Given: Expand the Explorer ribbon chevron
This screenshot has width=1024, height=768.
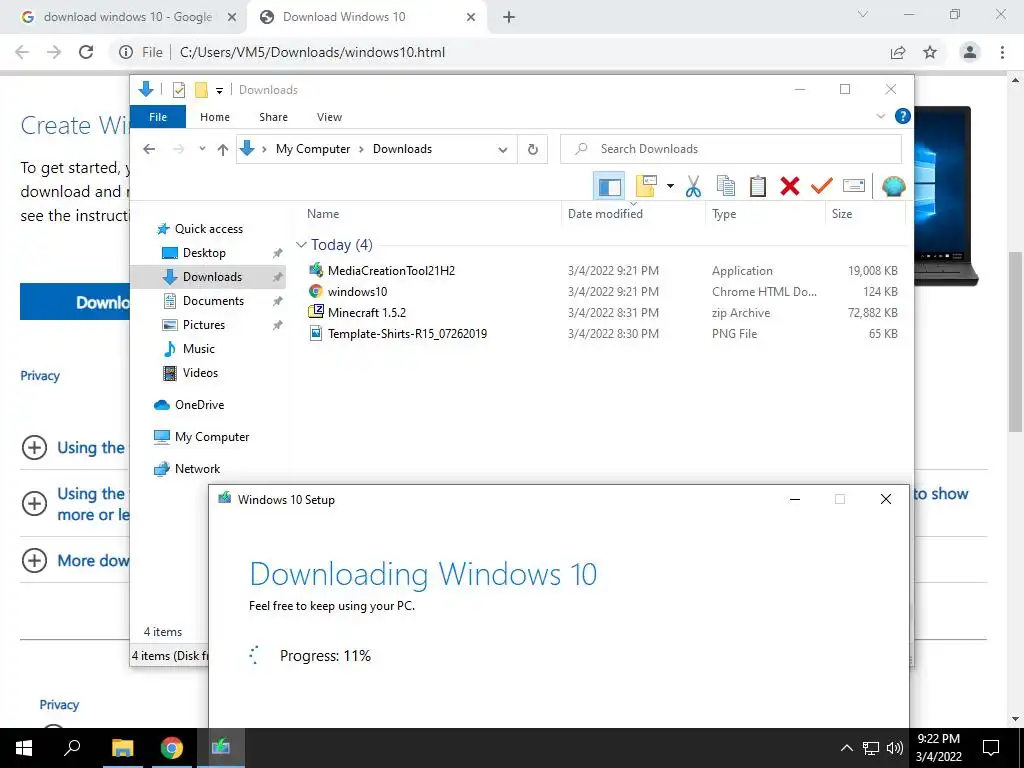Looking at the screenshot, I should [x=880, y=116].
